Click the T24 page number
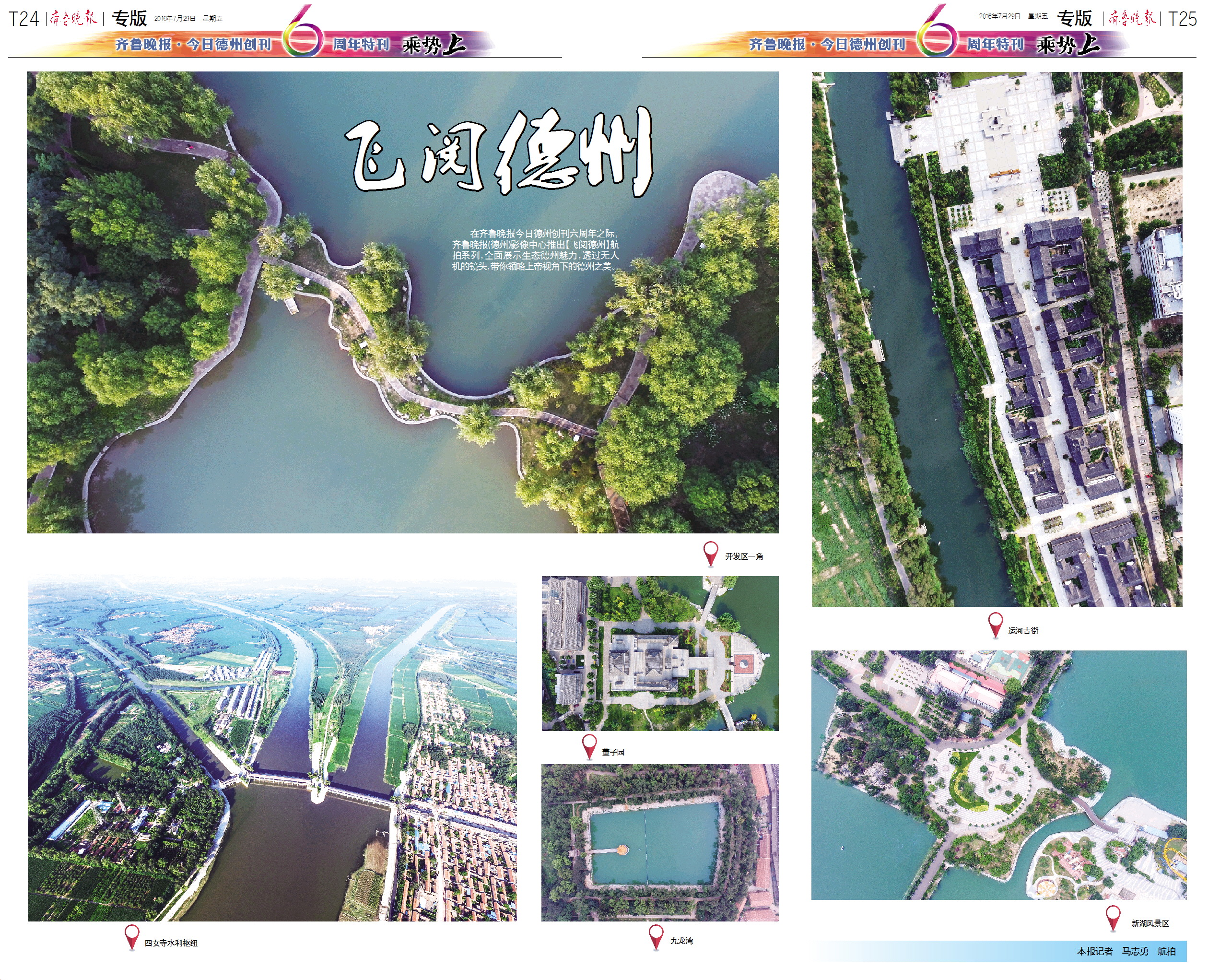Viewport: 1208px width, 980px height. coord(23,19)
